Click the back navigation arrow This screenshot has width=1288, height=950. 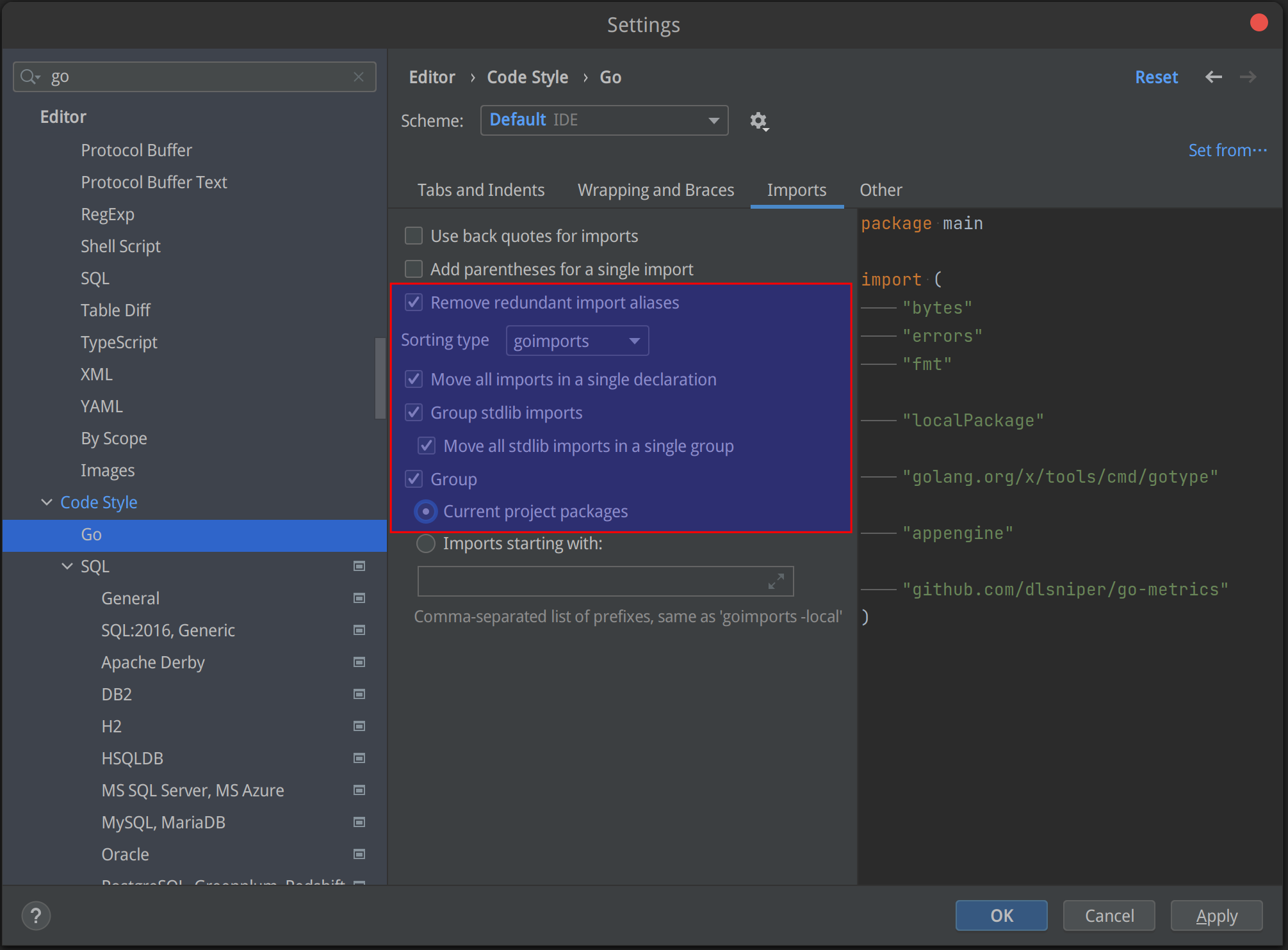(1213, 77)
